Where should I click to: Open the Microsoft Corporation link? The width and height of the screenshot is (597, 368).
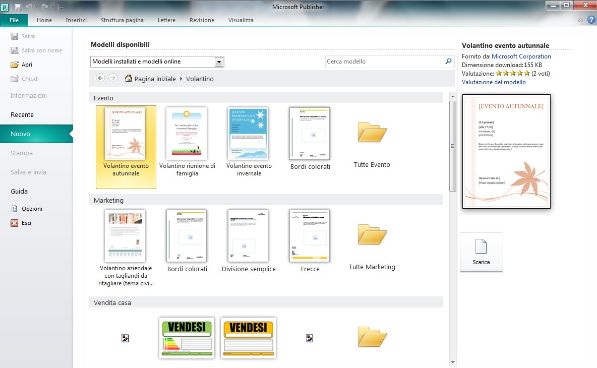click(521, 56)
